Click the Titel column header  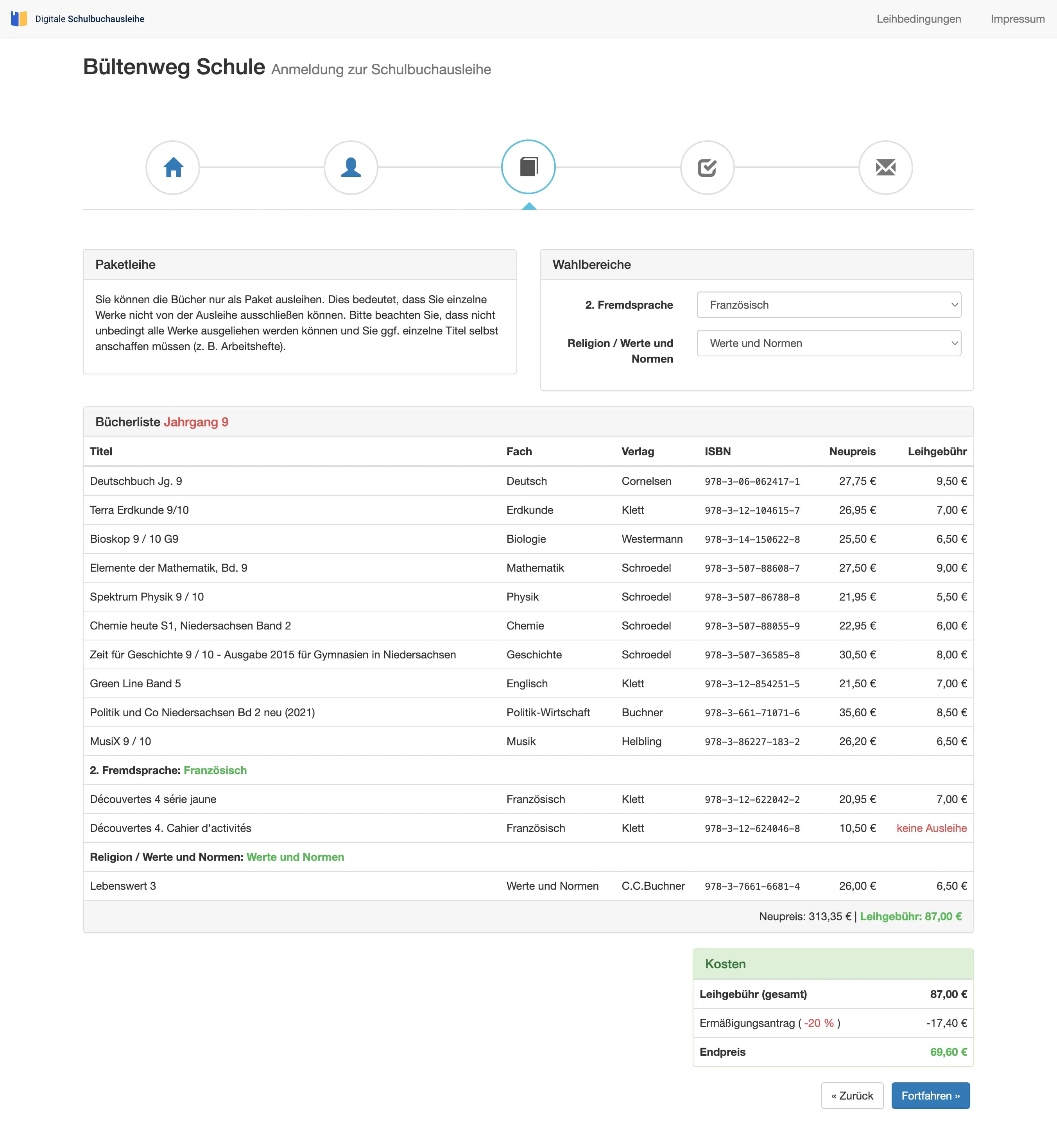pos(101,451)
